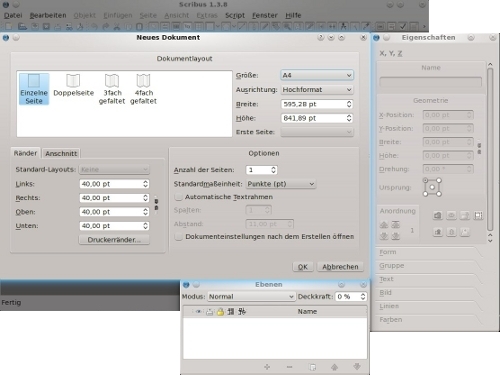This screenshot has width=500, height=375.
Task: Click the Cut scissors toolbar icon
Action: pyautogui.click(x=117, y=26)
